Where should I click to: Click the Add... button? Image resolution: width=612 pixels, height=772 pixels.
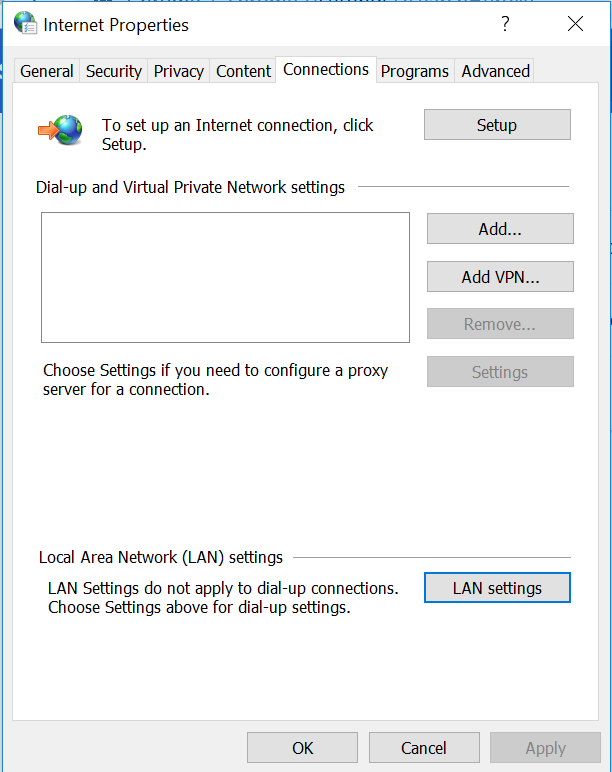coord(500,229)
